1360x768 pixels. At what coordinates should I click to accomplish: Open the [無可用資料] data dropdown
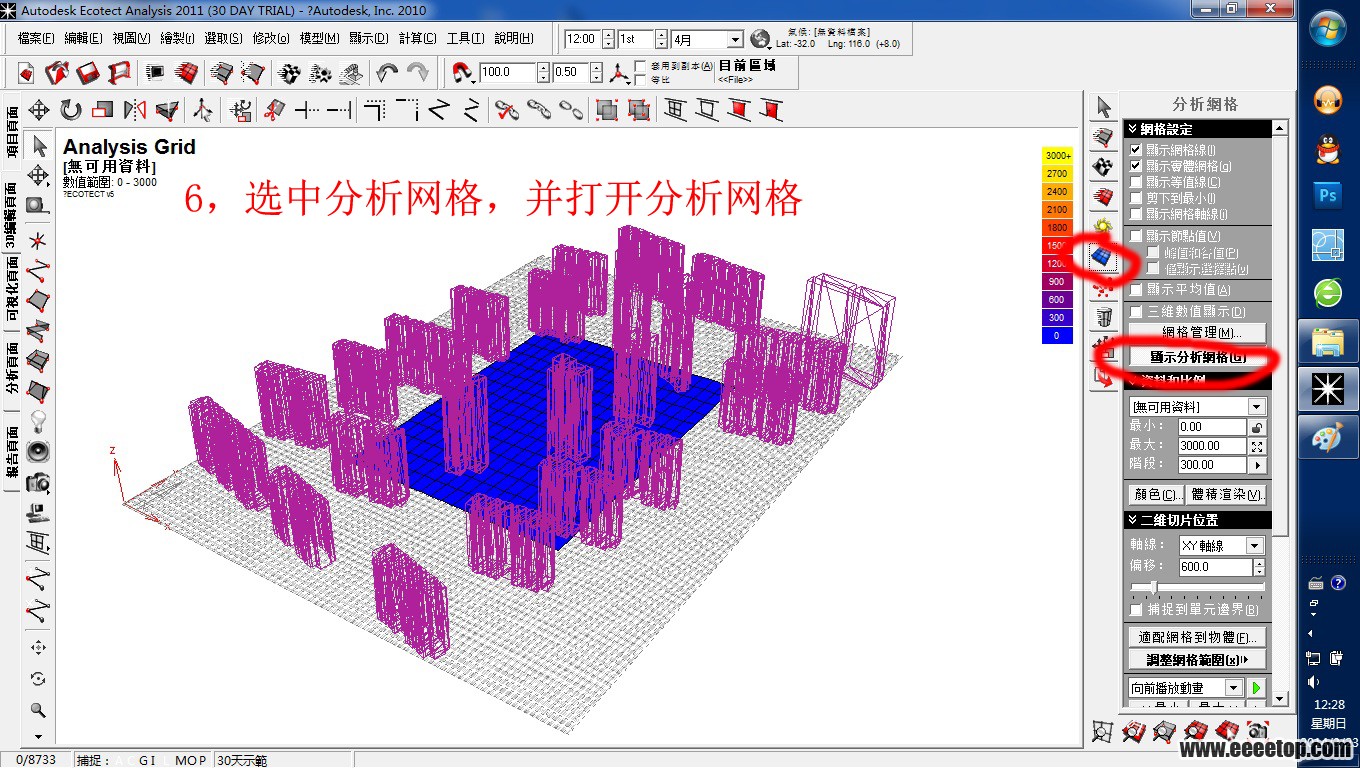point(1257,407)
